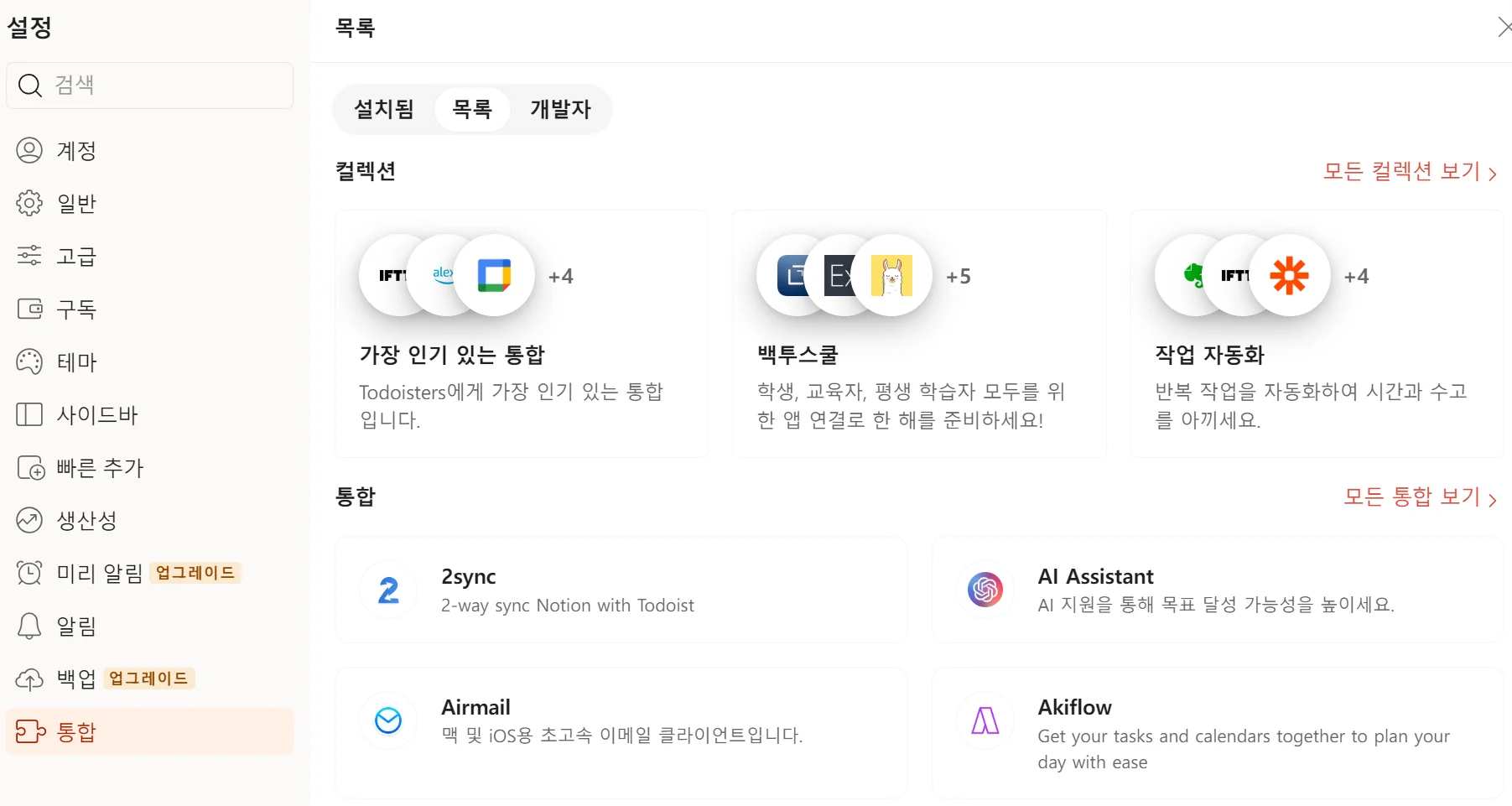Open 테마 settings in sidebar
1512x806 pixels.
pos(76,362)
